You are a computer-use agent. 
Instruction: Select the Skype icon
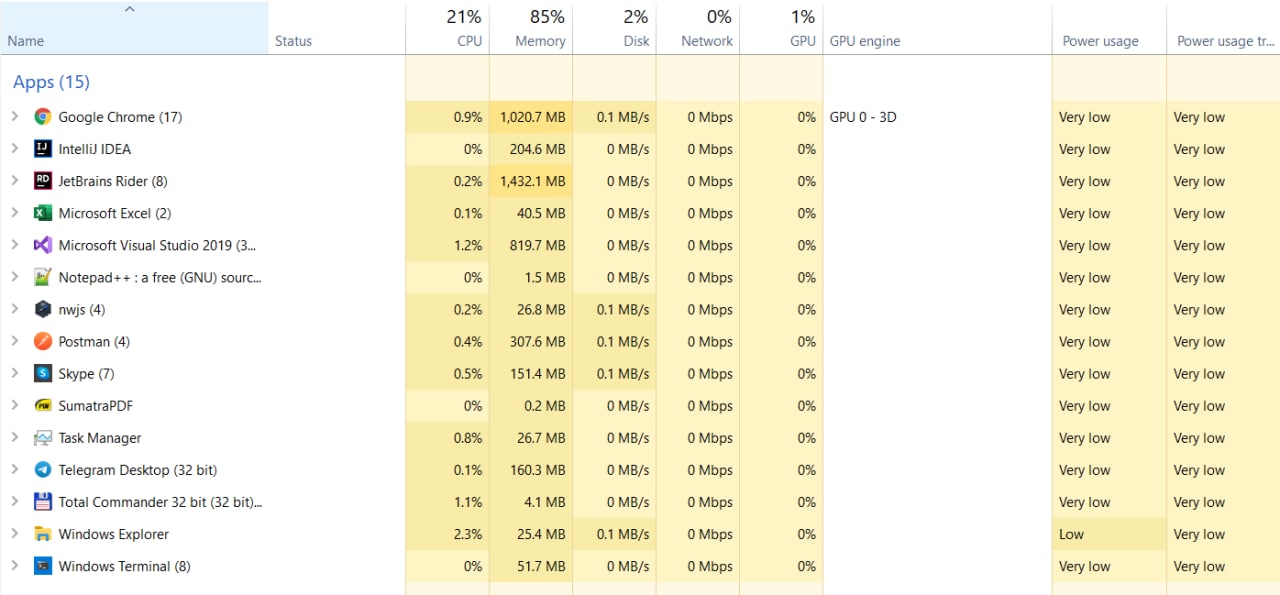click(x=42, y=373)
